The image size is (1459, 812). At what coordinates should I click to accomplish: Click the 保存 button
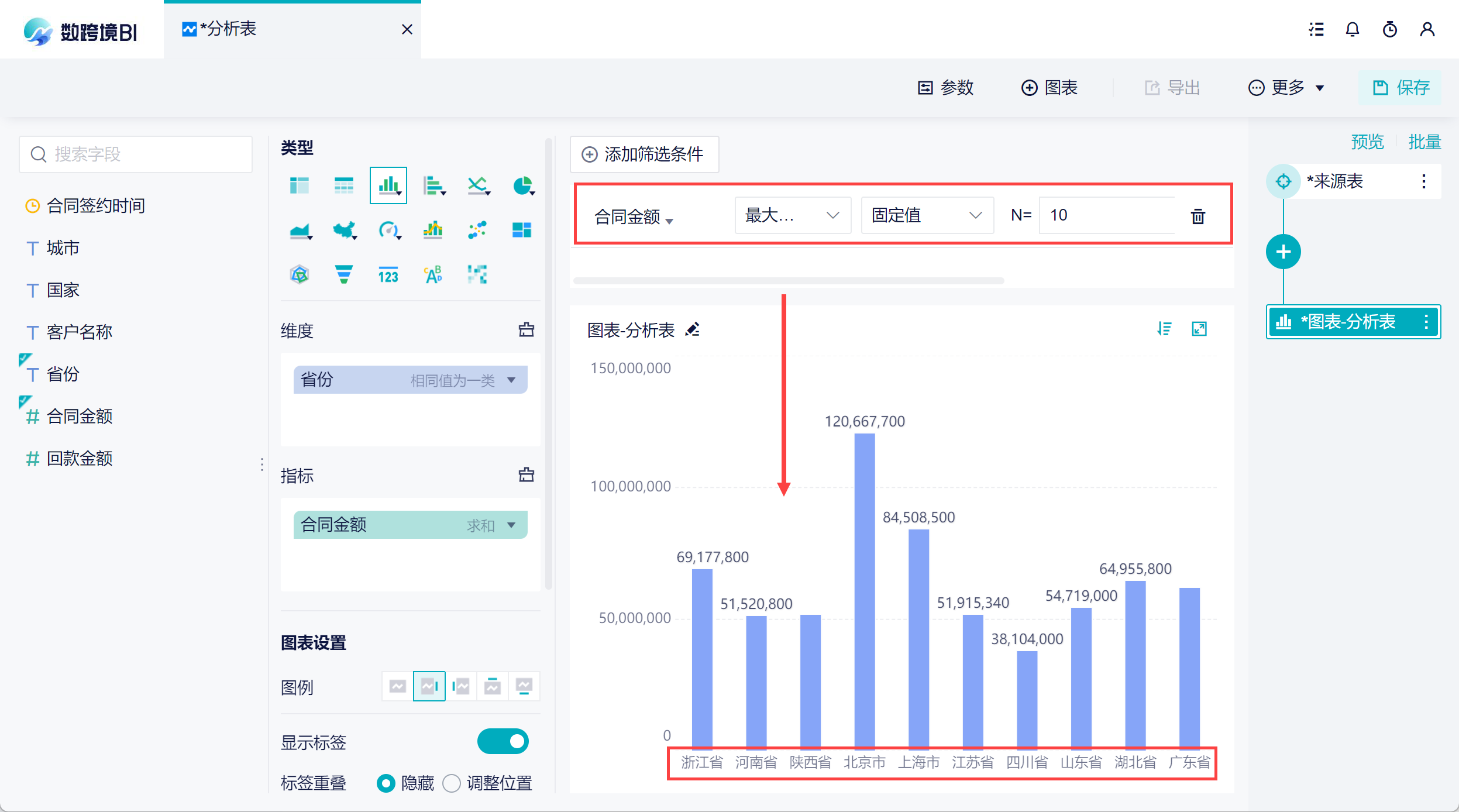coord(1400,88)
